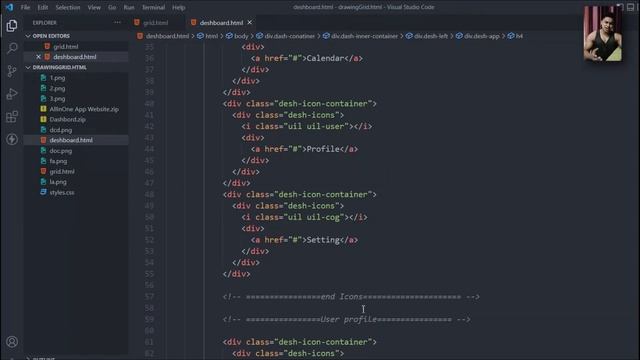Screen dimensions: 640x360
Task: Open the Go menu
Action: click(112, 7)
